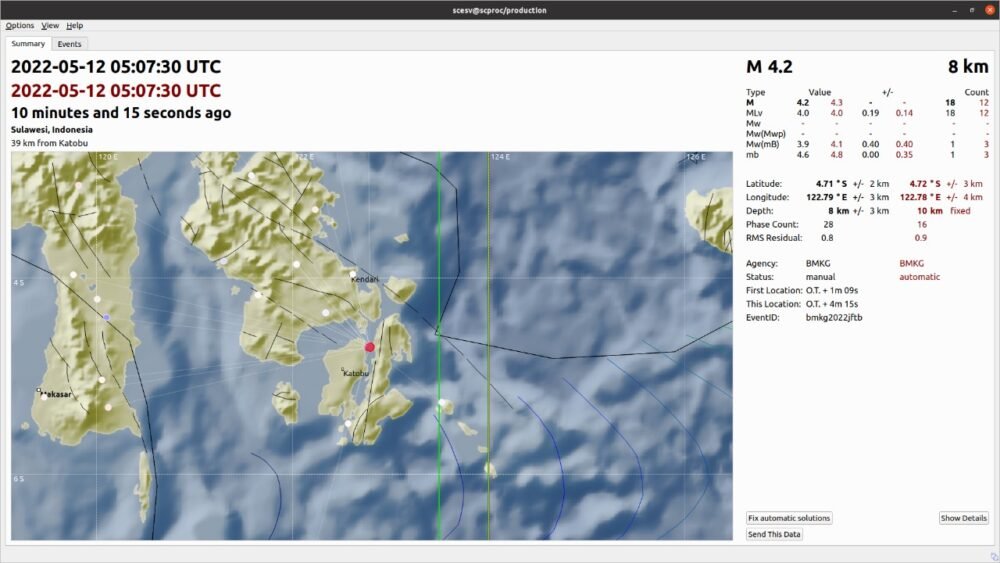Click the Fix automatic solutions button
1000x563 pixels.
tap(789, 518)
